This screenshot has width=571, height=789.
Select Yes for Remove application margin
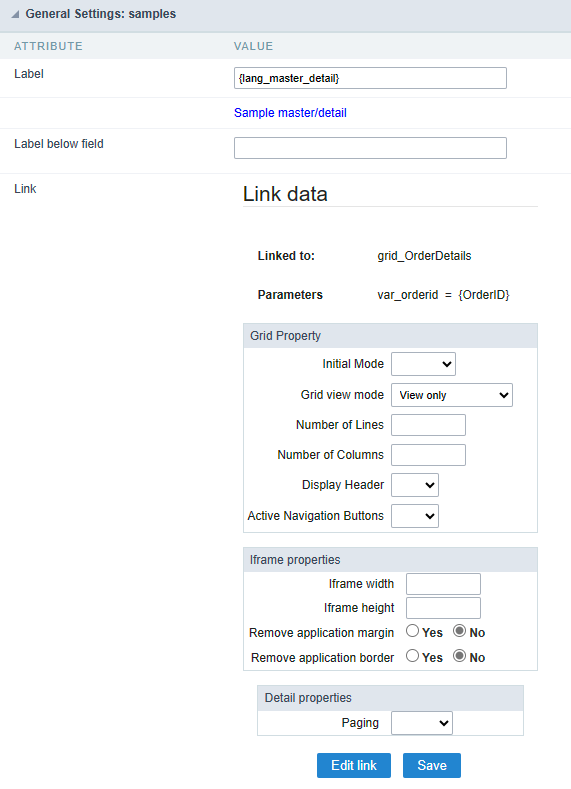(x=413, y=630)
